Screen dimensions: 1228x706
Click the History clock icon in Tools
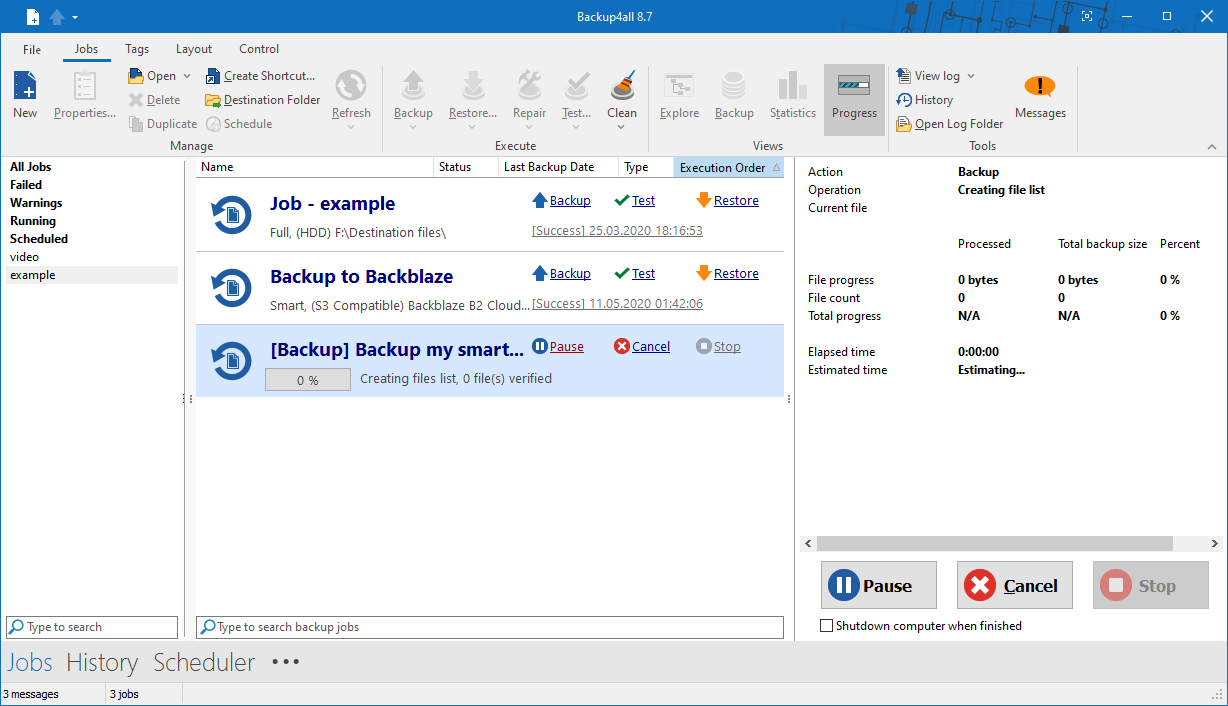[904, 100]
